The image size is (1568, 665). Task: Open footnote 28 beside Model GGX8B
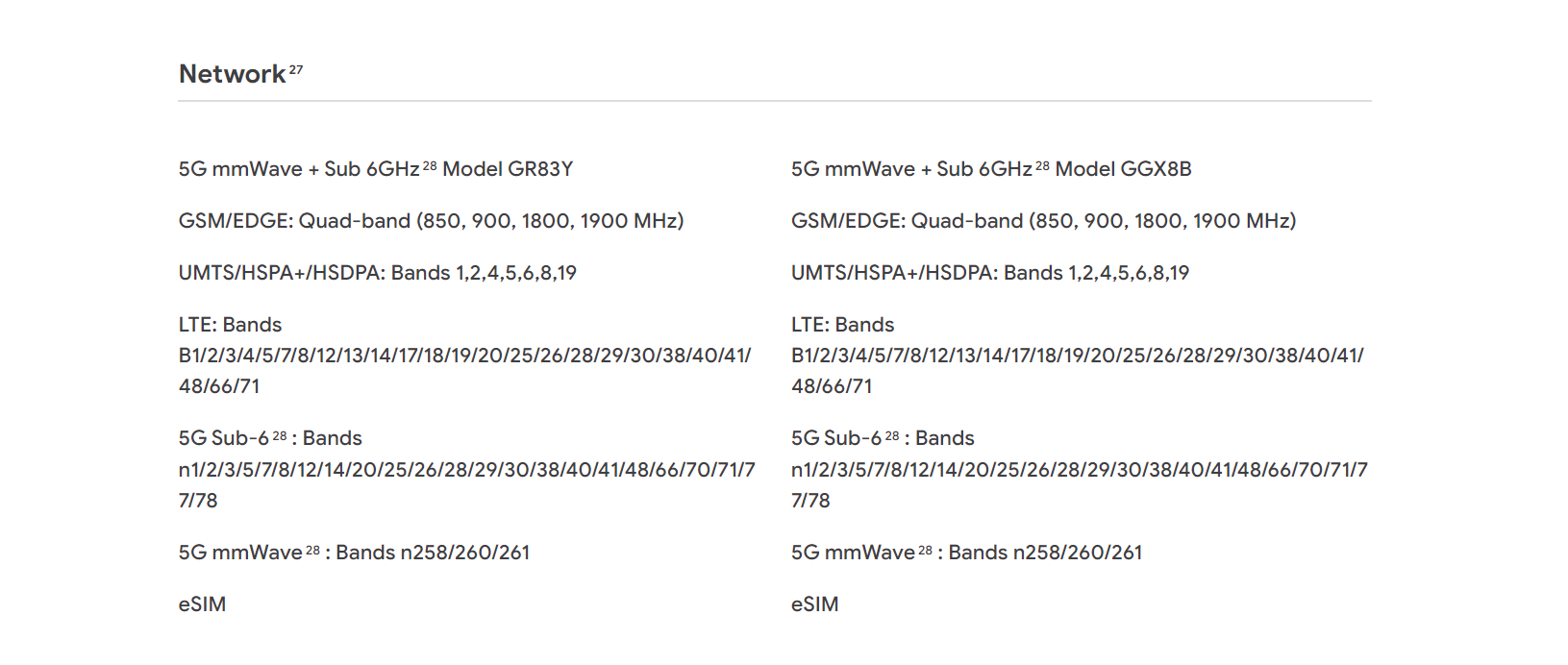click(x=1042, y=165)
